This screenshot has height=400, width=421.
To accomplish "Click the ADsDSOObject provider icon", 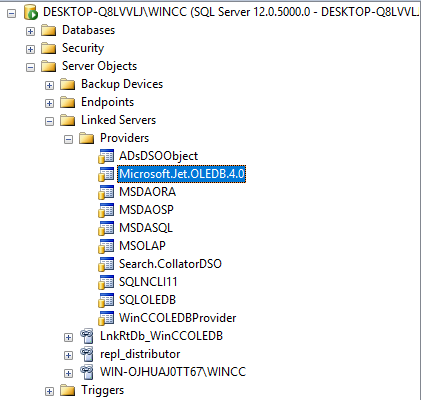I will pos(106,156).
